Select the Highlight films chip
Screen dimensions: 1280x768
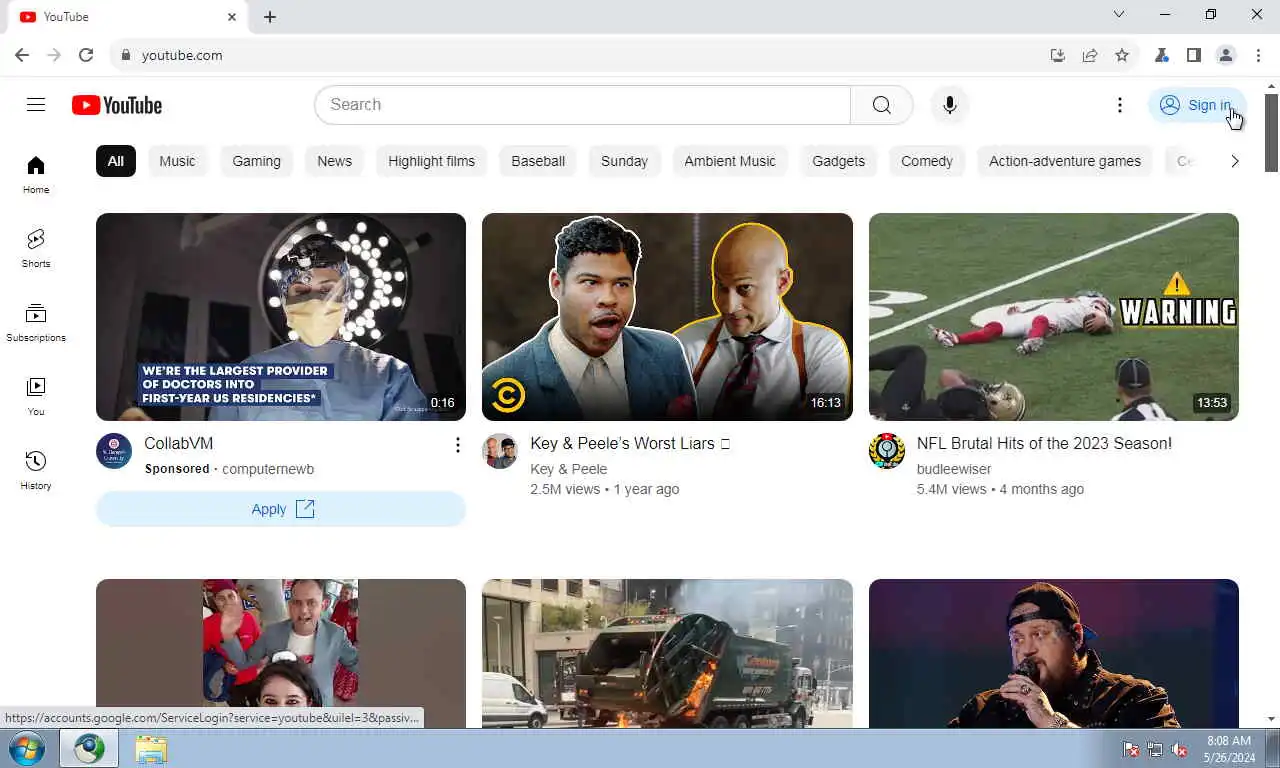[432, 161]
